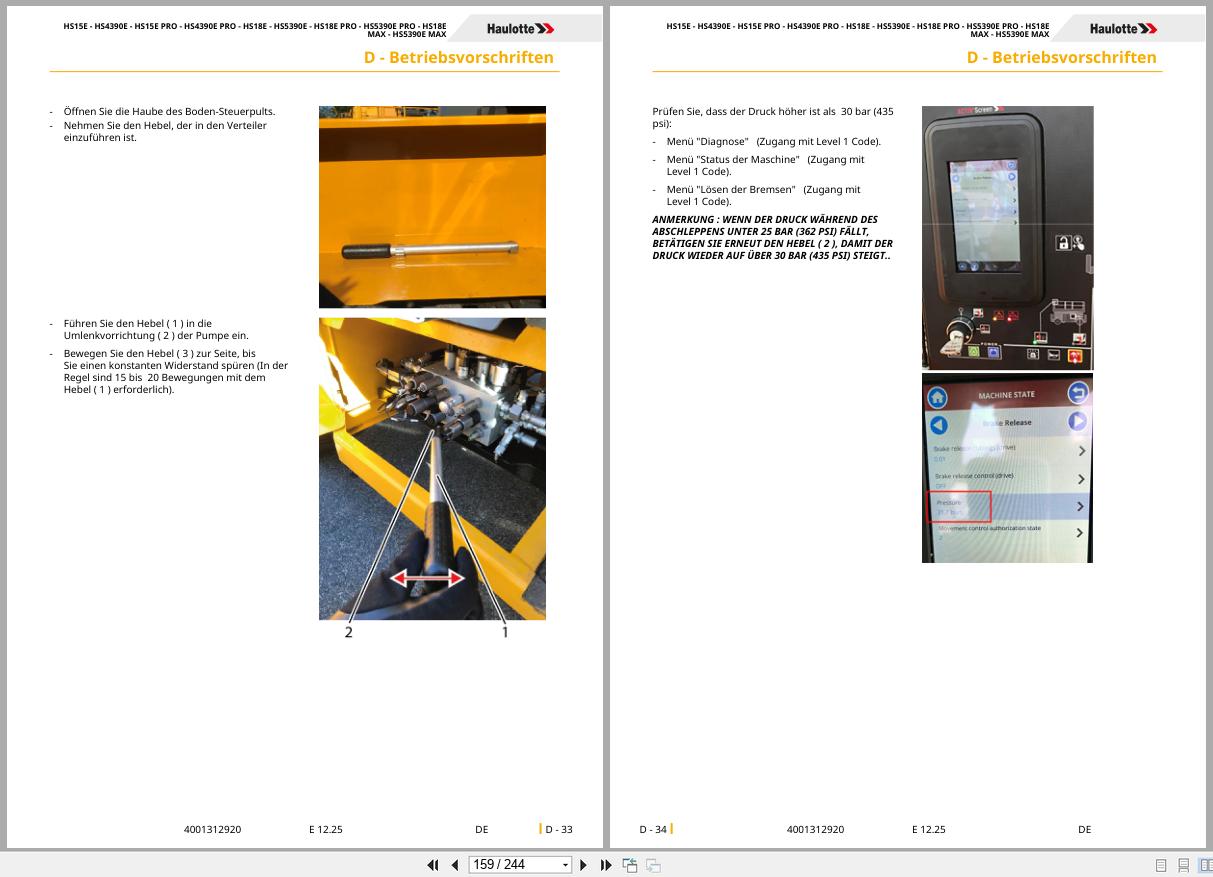The height and width of the screenshot is (877, 1213).
Task: Click the Haulotte logo on right page
Action: [1124, 29]
